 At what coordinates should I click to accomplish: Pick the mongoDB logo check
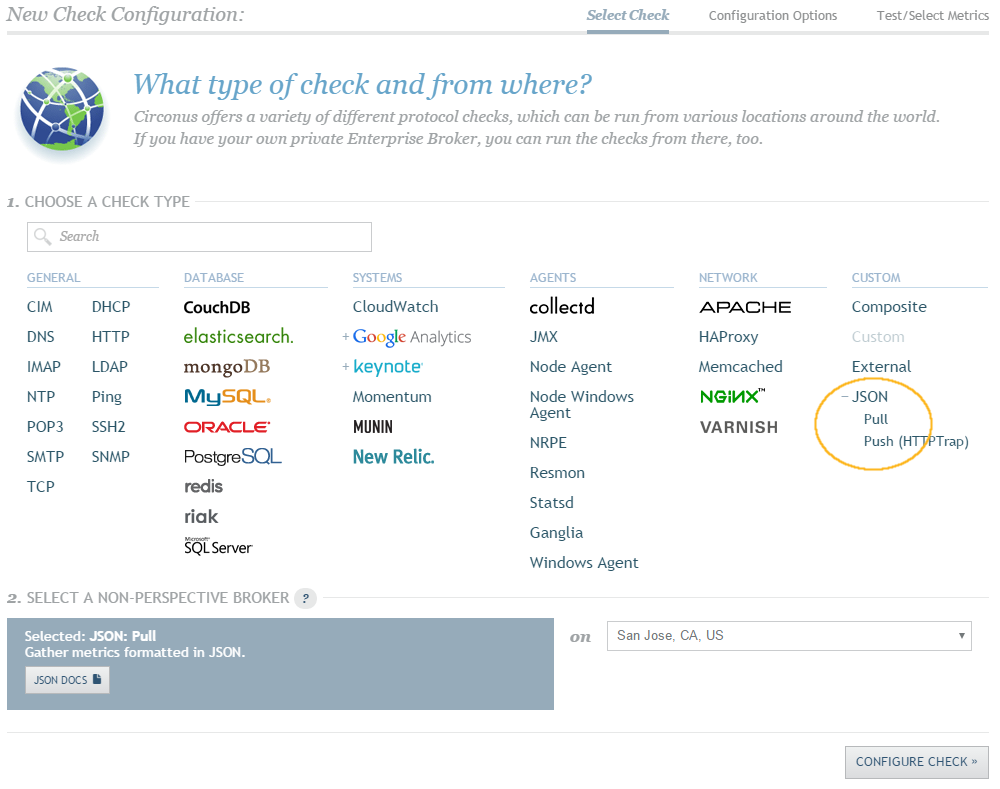[x=227, y=367]
